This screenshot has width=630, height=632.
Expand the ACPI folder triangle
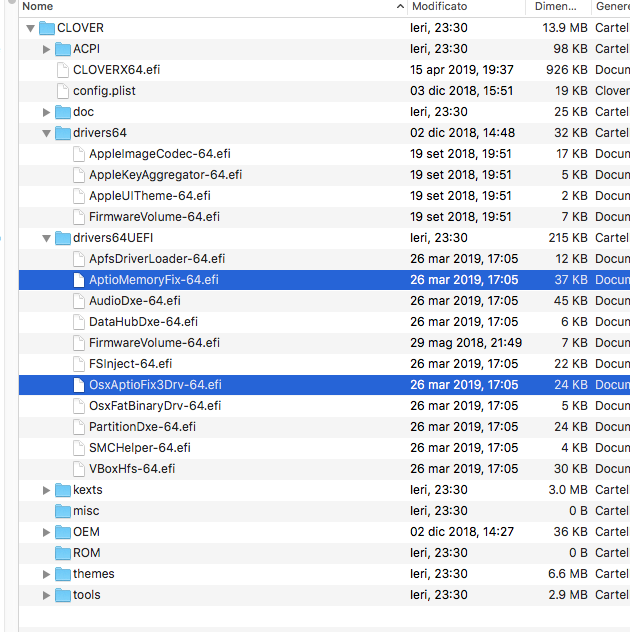46,49
